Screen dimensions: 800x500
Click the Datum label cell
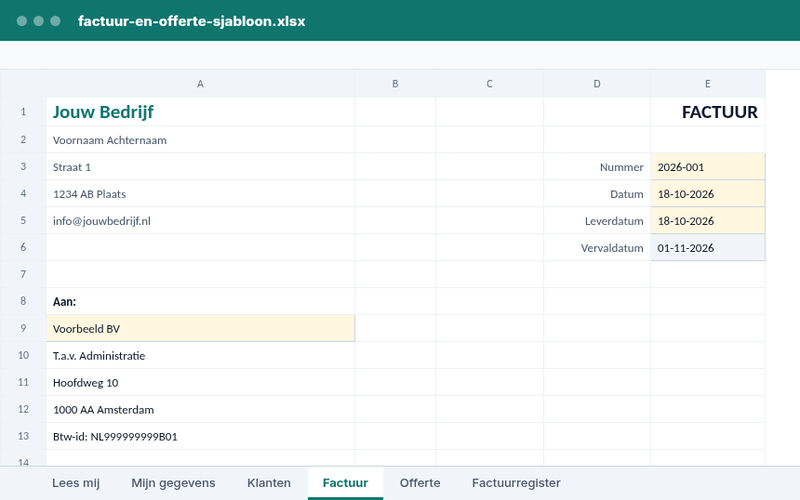click(597, 194)
